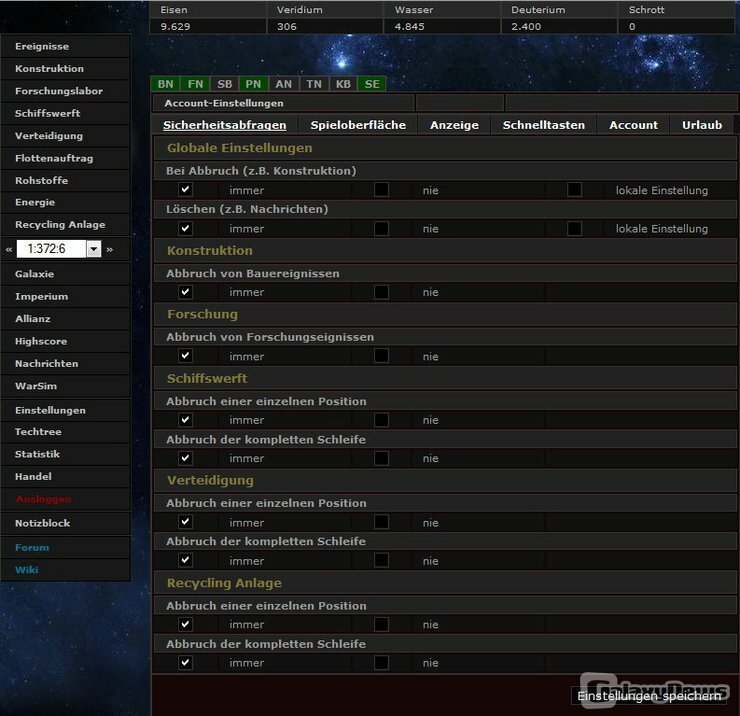The height and width of the screenshot is (716, 740).
Task: Open the Schnelltasten tab
Action: tap(544, 125)
